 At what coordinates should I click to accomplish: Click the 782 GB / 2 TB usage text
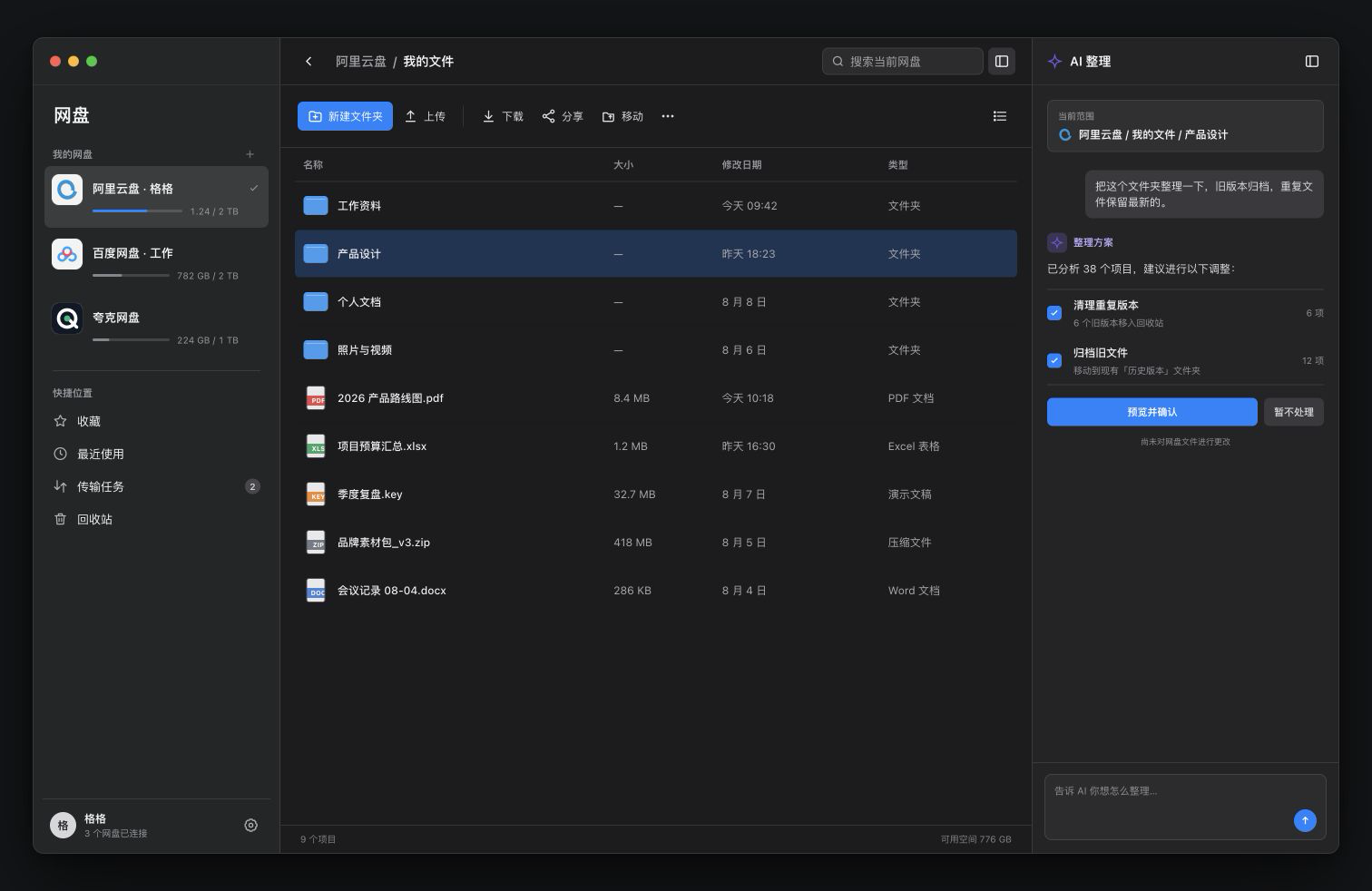(208, 276)
